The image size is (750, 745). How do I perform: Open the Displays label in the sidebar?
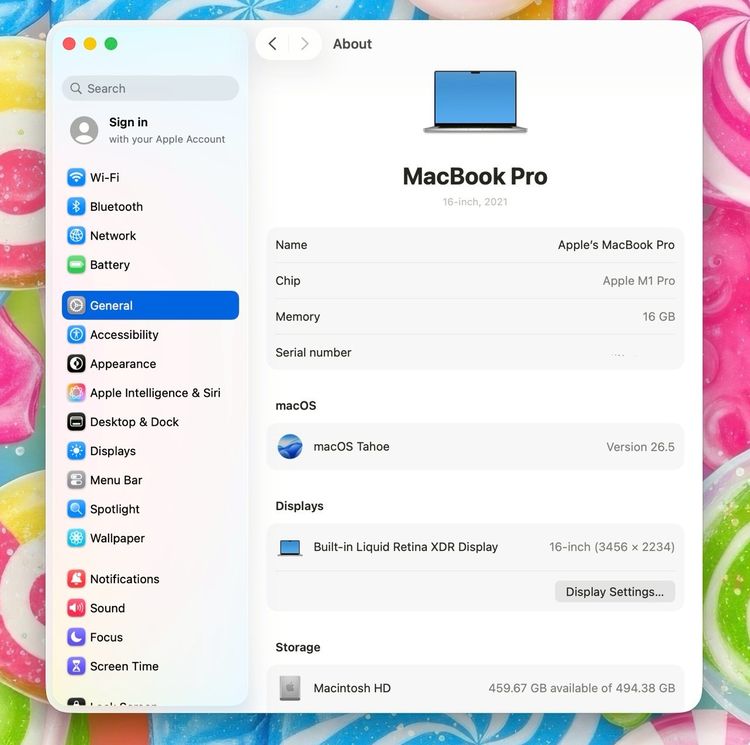pyautogui.click(x=113, y=451)
